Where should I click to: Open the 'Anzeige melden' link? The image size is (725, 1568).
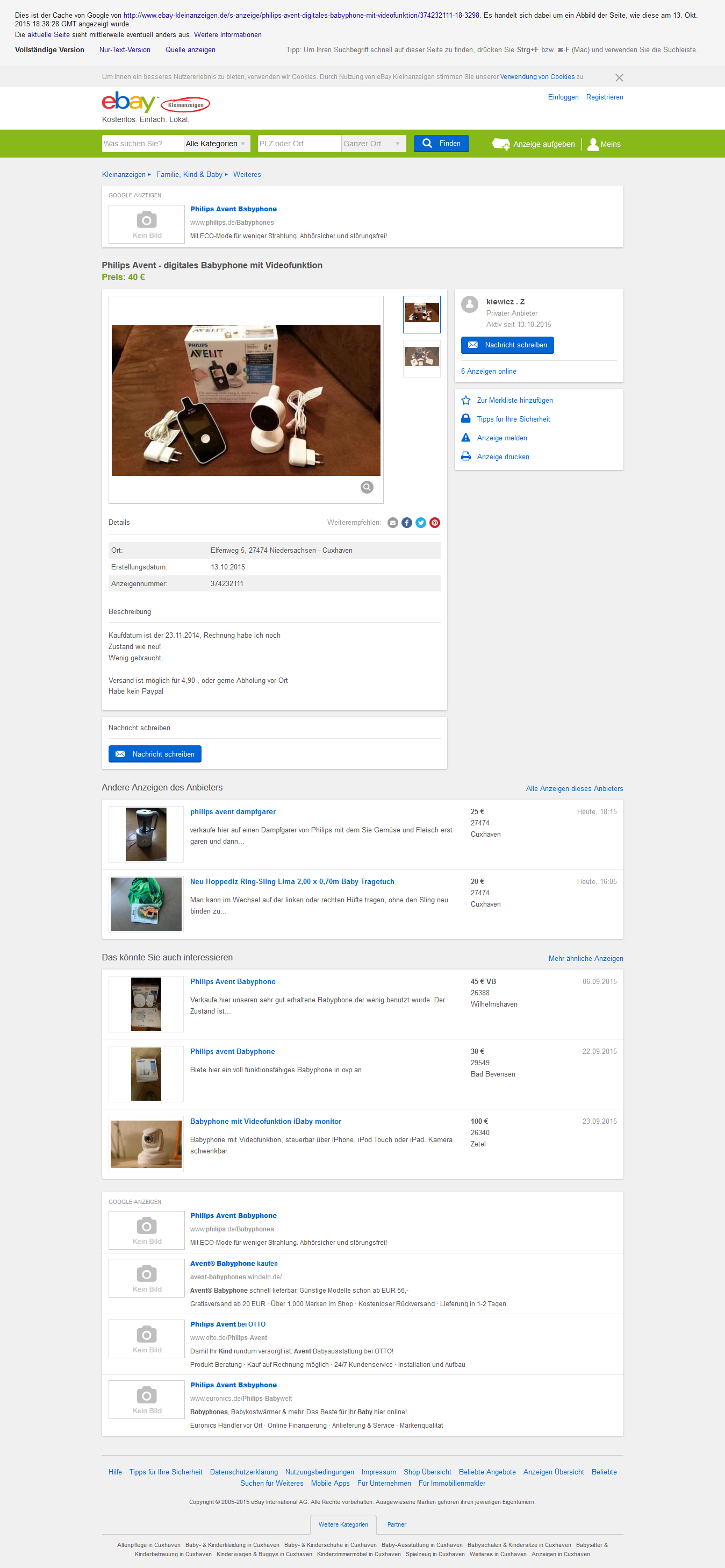[503, 438]
